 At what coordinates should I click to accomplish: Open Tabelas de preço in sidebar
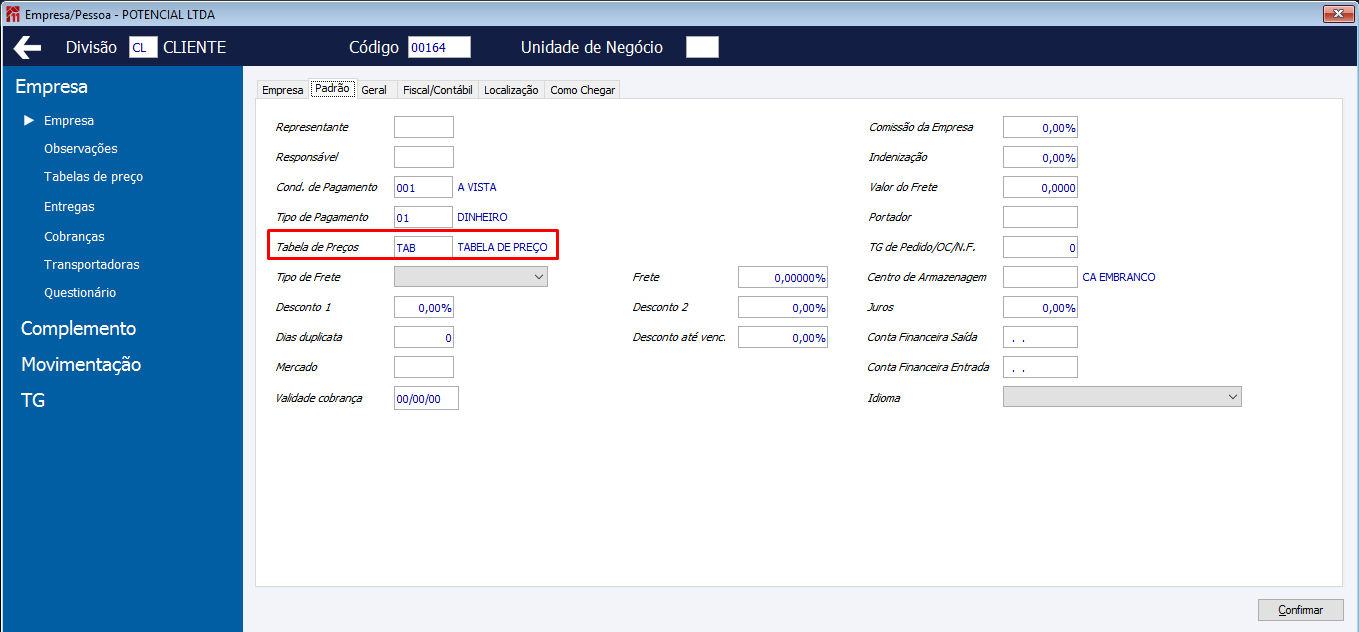pos(94,177)
